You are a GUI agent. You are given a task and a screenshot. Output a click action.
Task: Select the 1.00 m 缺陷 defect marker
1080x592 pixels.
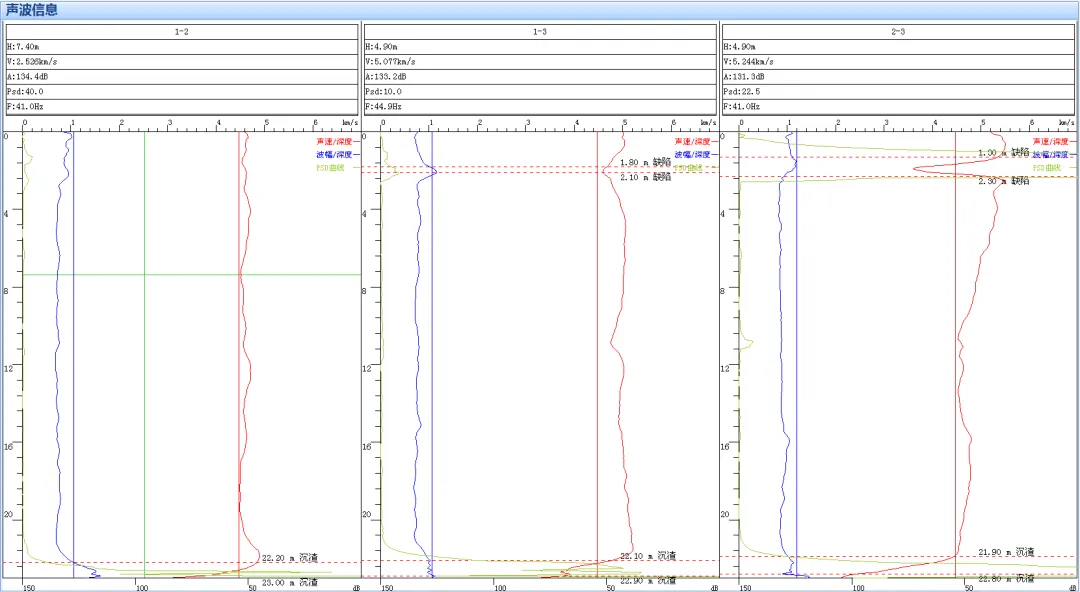coord(1003,153)
